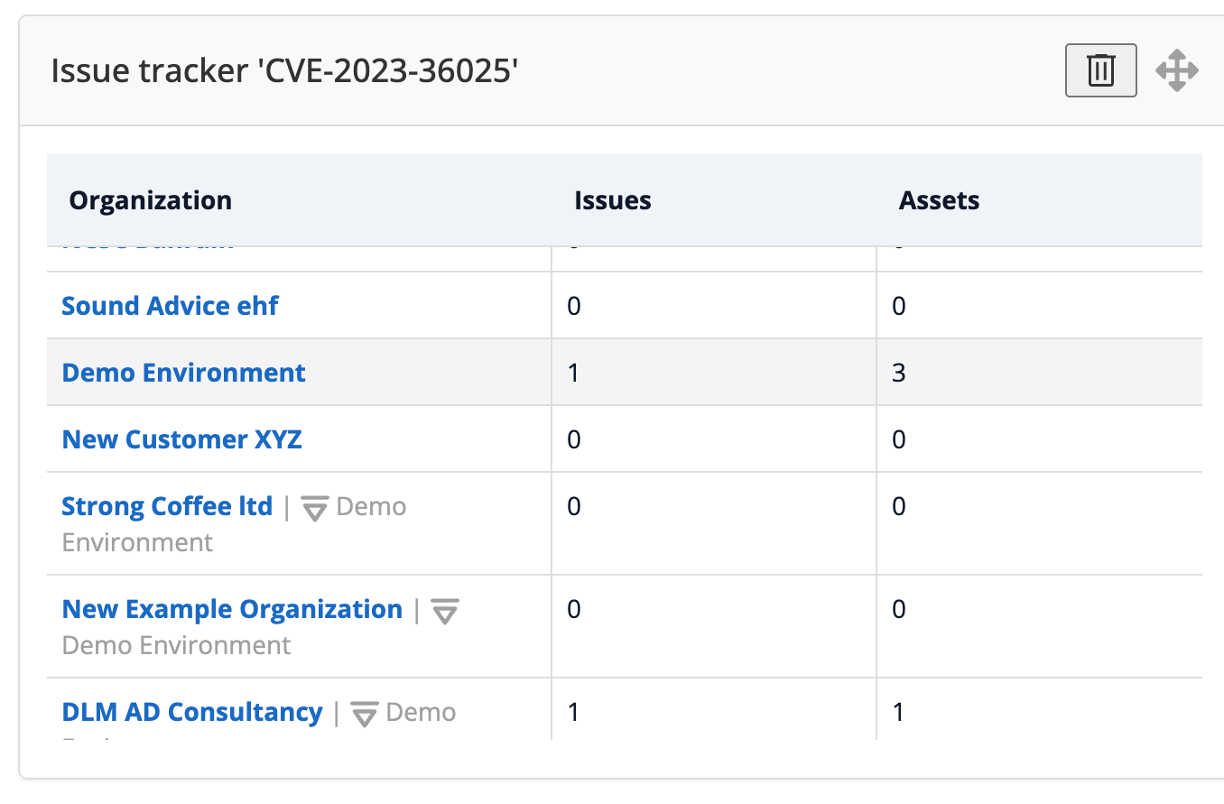Open the Strong Coffee ltd organization link

pos(167,507)
